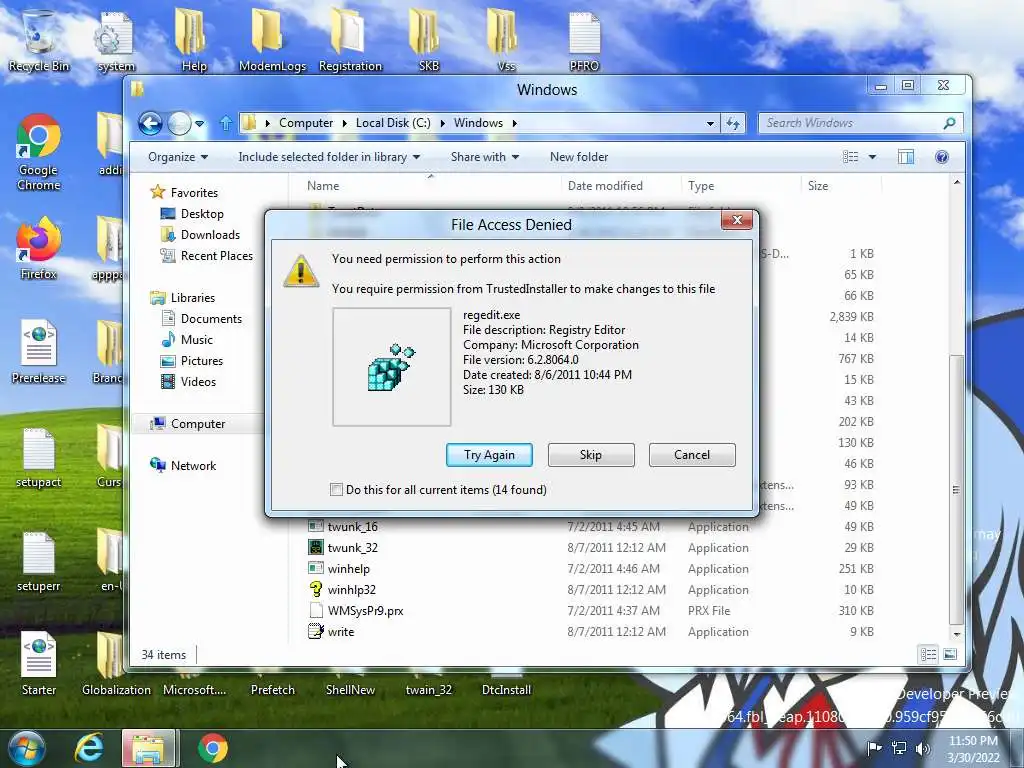Click the volume speaker tray icon
The width and height of the screenshot is (1024, 768).
[922, 749]
